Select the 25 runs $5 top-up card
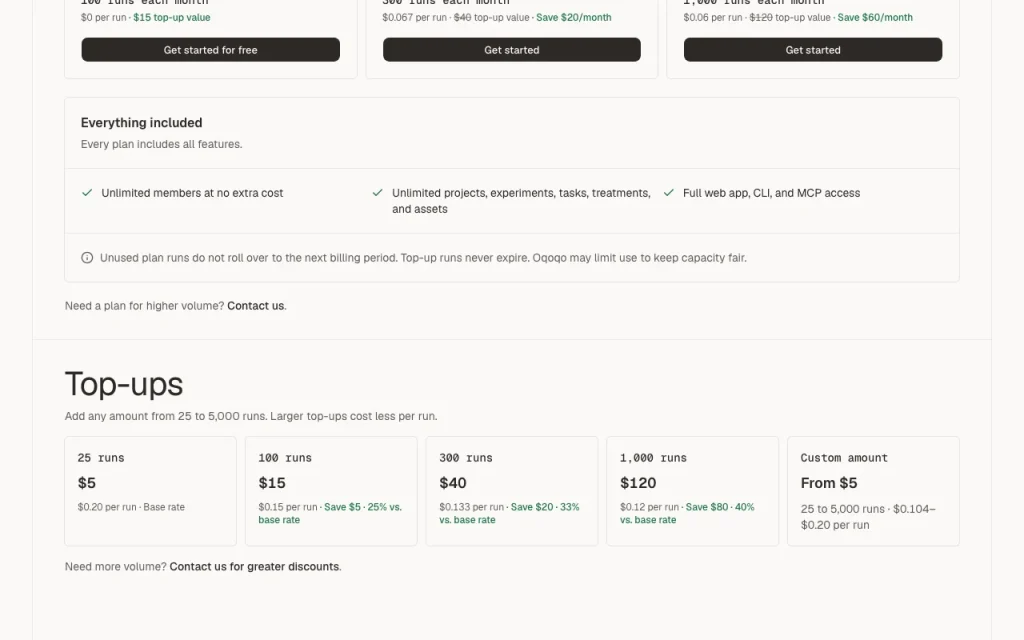 click(150, 491)
